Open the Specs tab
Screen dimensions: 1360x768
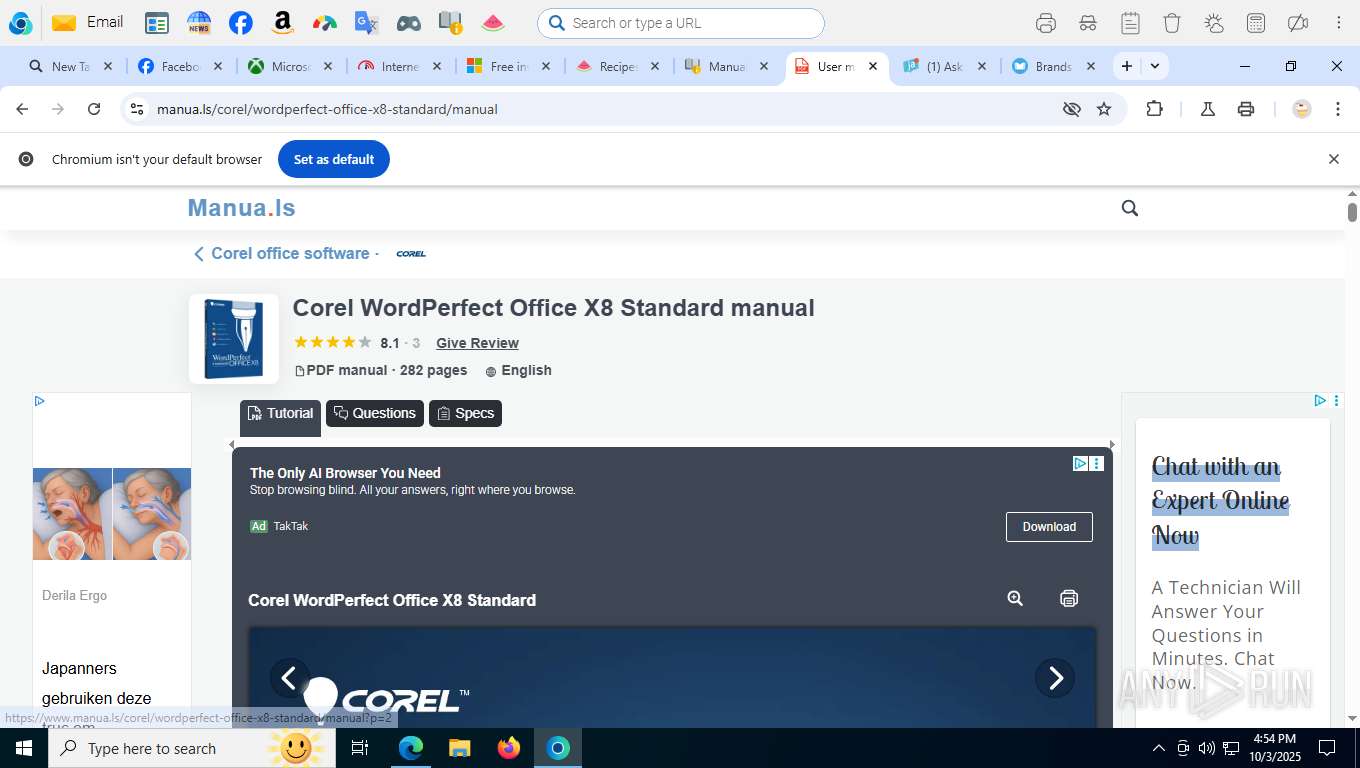coord(465,413)
